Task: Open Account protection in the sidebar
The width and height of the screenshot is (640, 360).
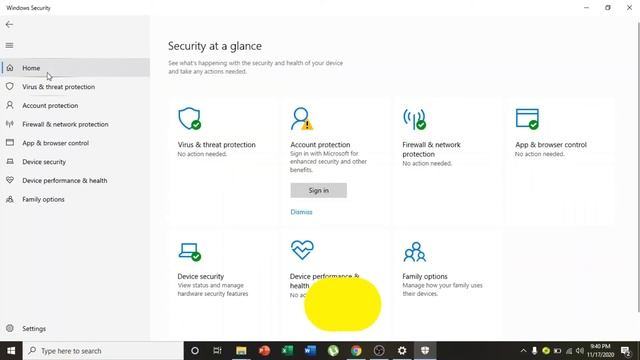Action: pyautogui.click(x=75, y=105)
